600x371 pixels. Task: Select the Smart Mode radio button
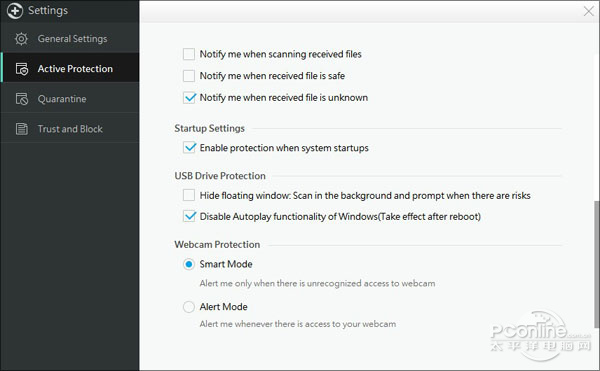pos(189,264)
